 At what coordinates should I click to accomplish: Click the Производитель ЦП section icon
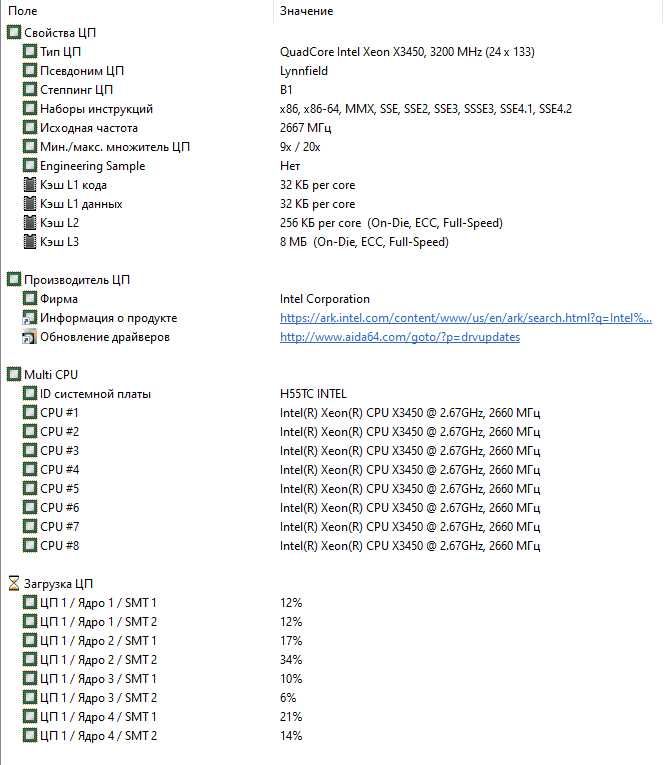pyautogui.click(x=14, y=280)
